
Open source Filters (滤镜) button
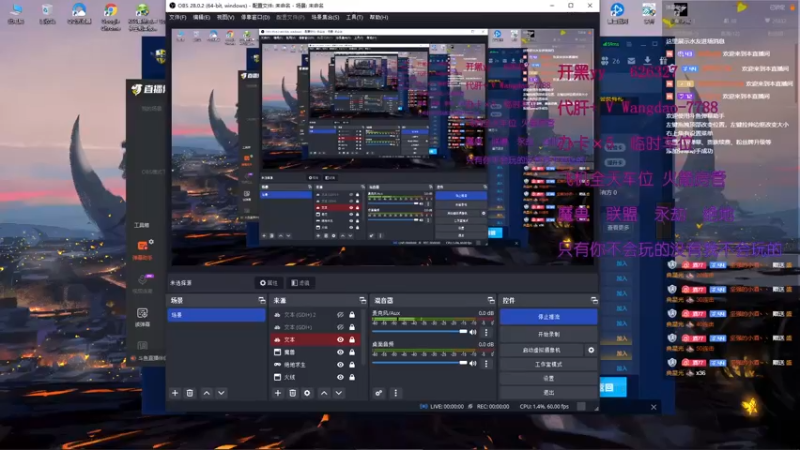tap(301, 283)
